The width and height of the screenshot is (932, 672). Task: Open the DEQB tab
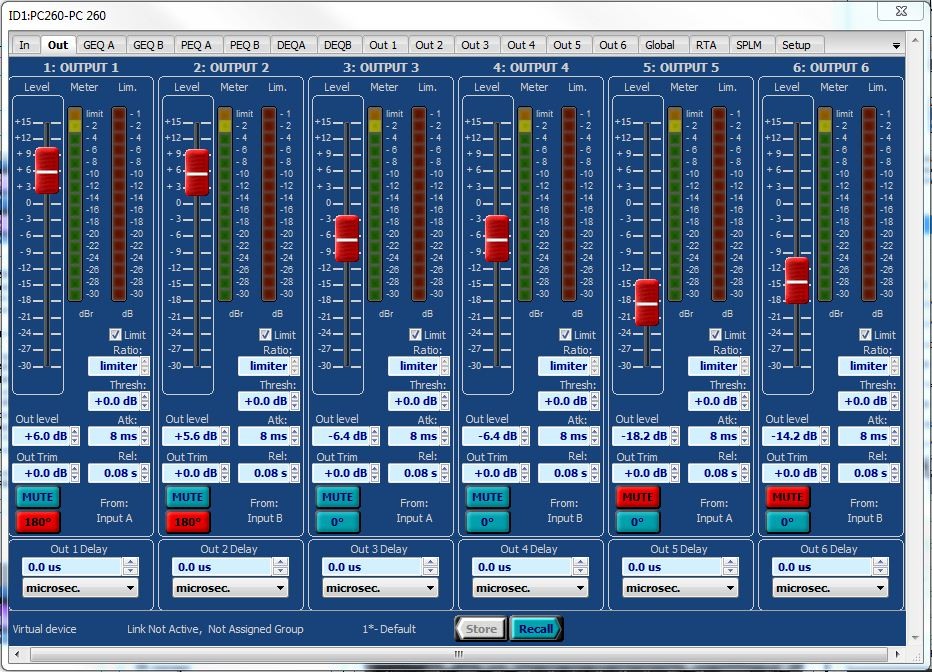click(338, 45)
